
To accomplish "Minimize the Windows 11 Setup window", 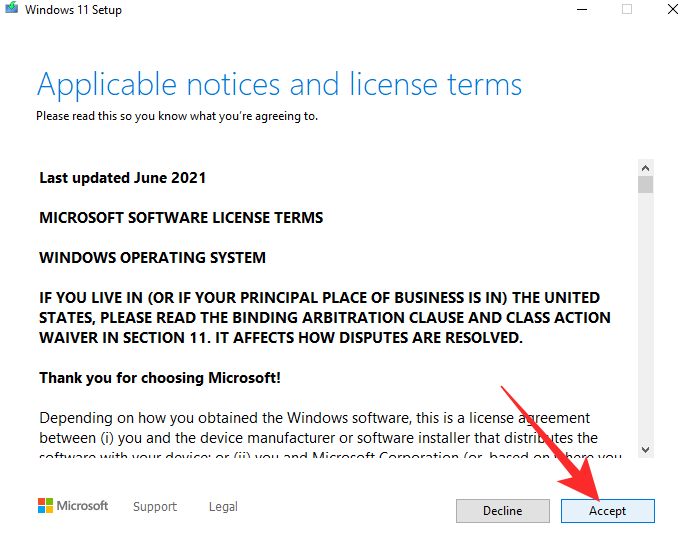I will coord(581,9).
